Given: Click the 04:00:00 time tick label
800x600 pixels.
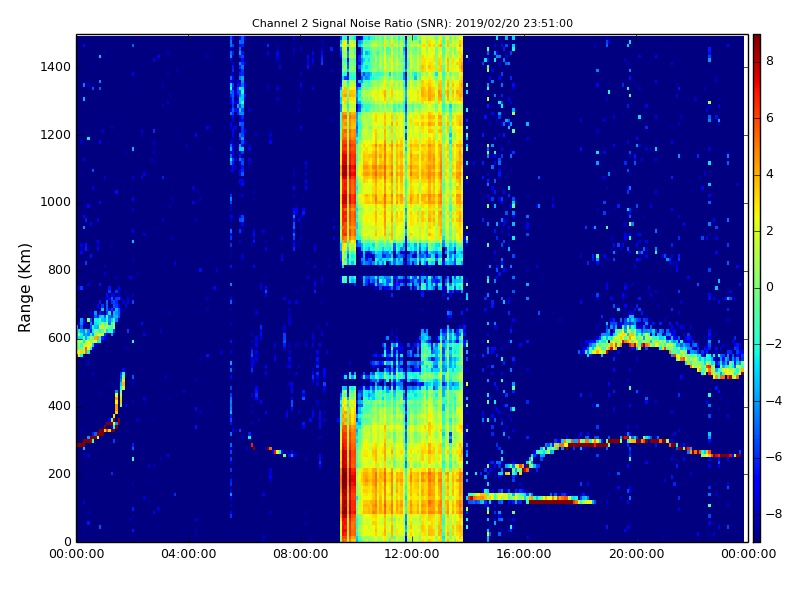Looking at the screenshot, I should (188, 554).
